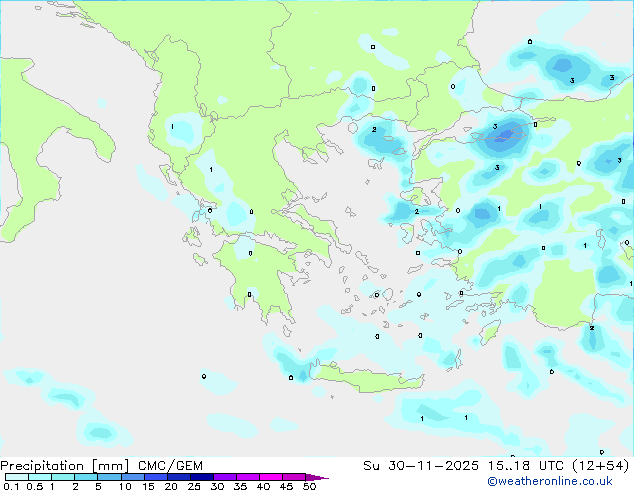Screen dimensions: 634x490
Task: Select the 25–30 mm dark blue swatch
Action: tap(202, 477)
